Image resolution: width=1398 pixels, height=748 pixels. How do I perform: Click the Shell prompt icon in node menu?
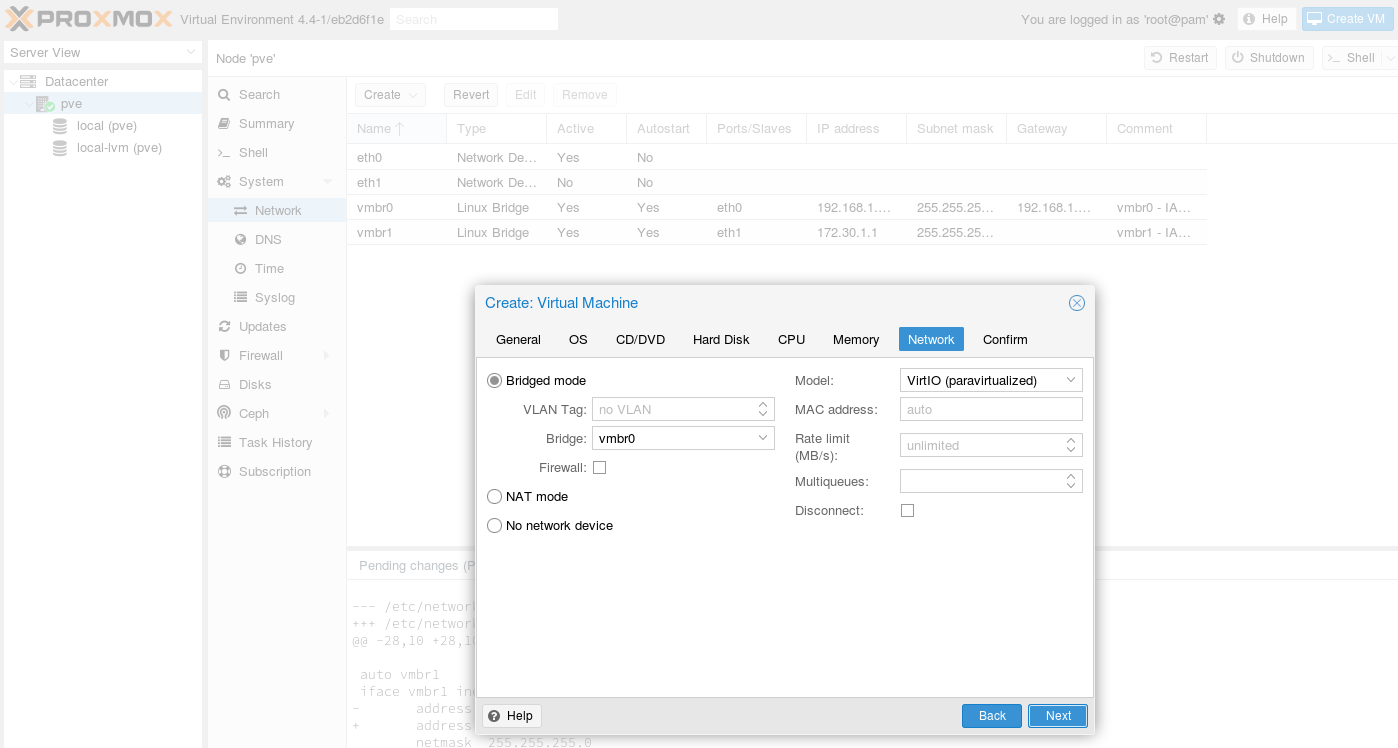pos(224,152)
